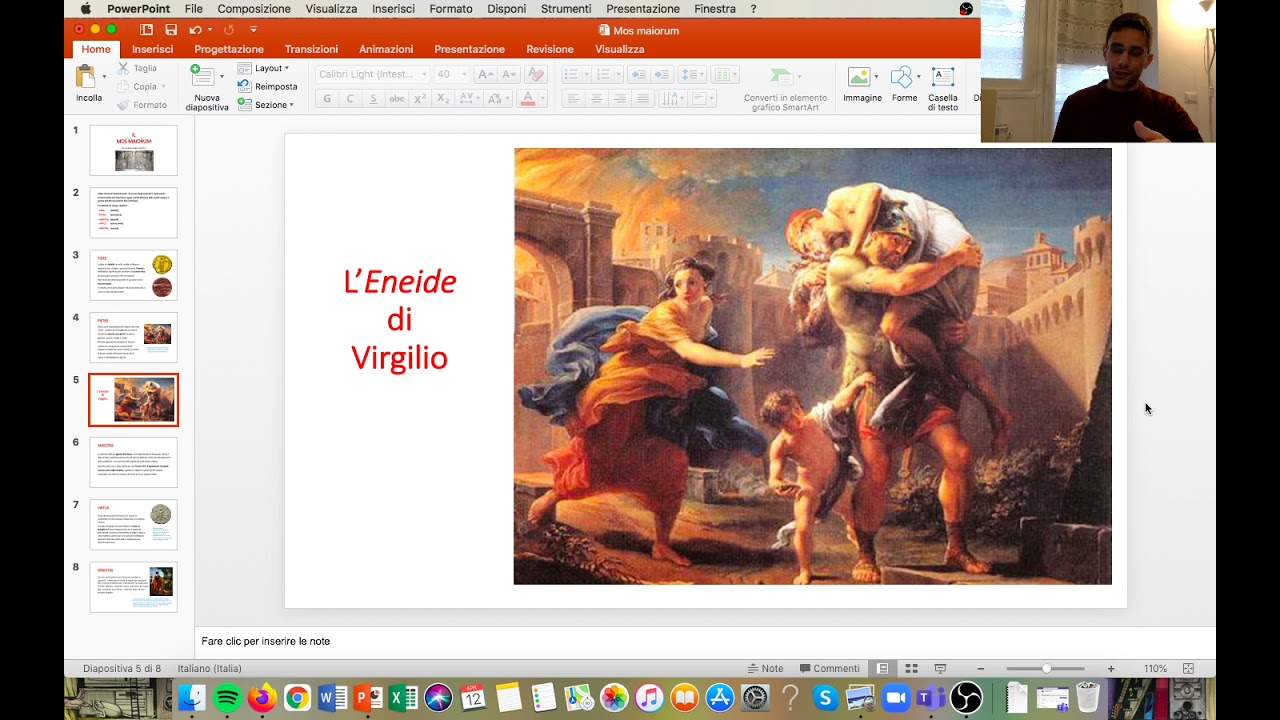Select slide 3 thumbnail FIDES
Screen dimensions: 1280x720
click(x=133, y=275)
